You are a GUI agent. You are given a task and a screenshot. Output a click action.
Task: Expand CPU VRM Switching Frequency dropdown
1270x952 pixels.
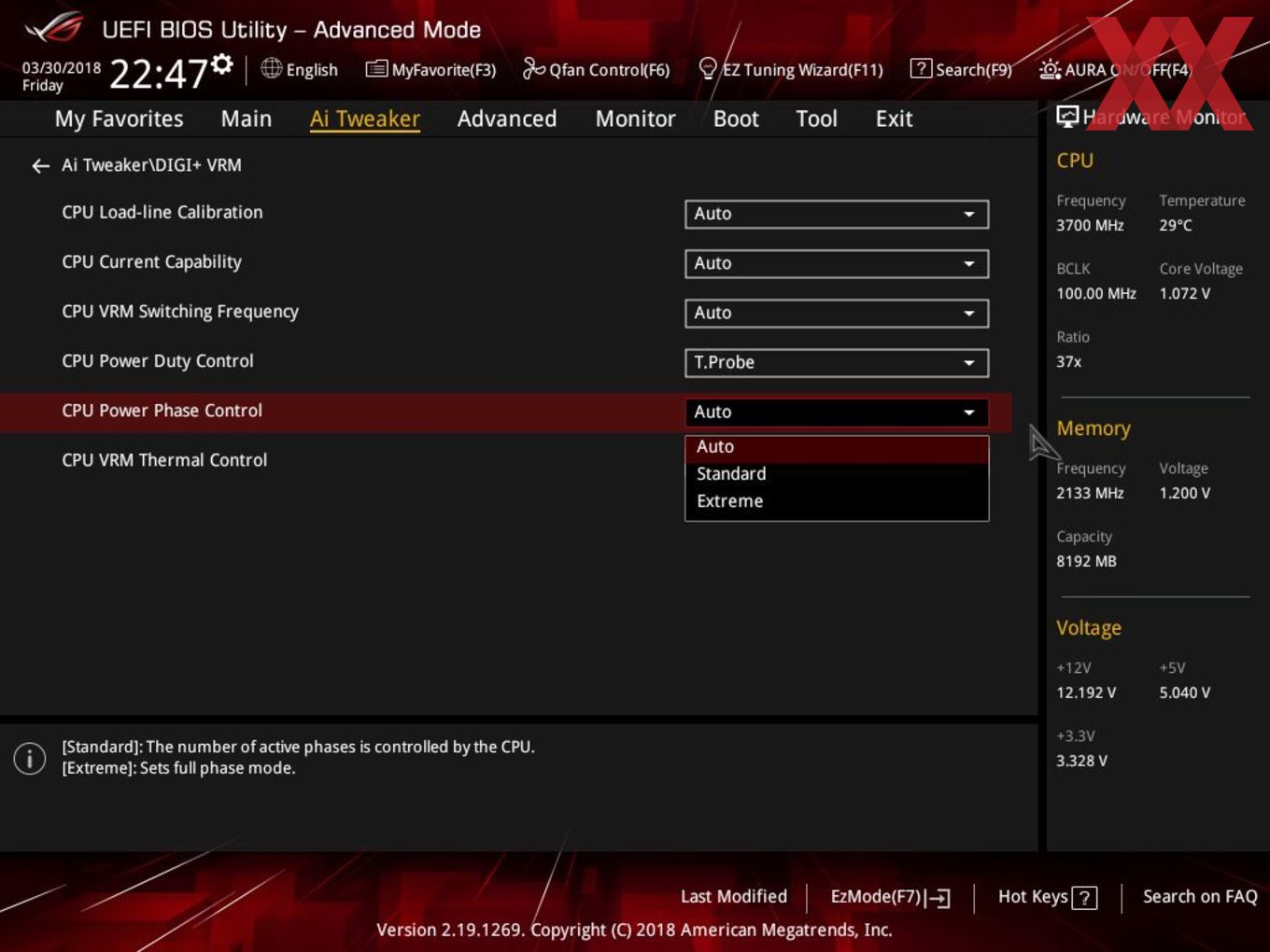pyautogui.click(x=837, y=313)
